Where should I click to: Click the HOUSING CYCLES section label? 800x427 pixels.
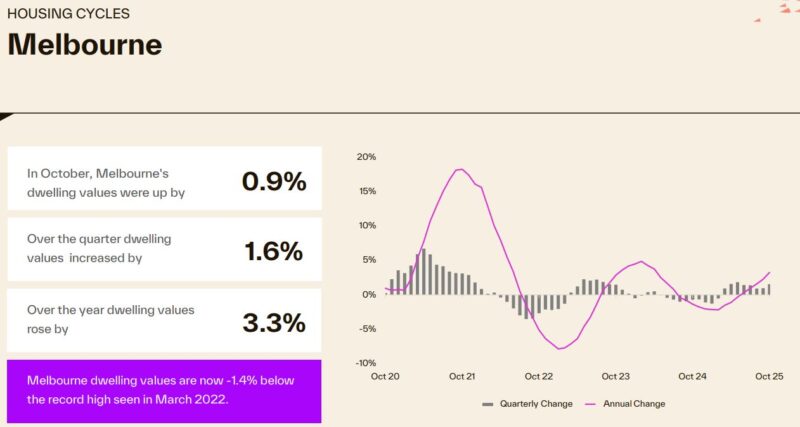(x=68, y=14)
